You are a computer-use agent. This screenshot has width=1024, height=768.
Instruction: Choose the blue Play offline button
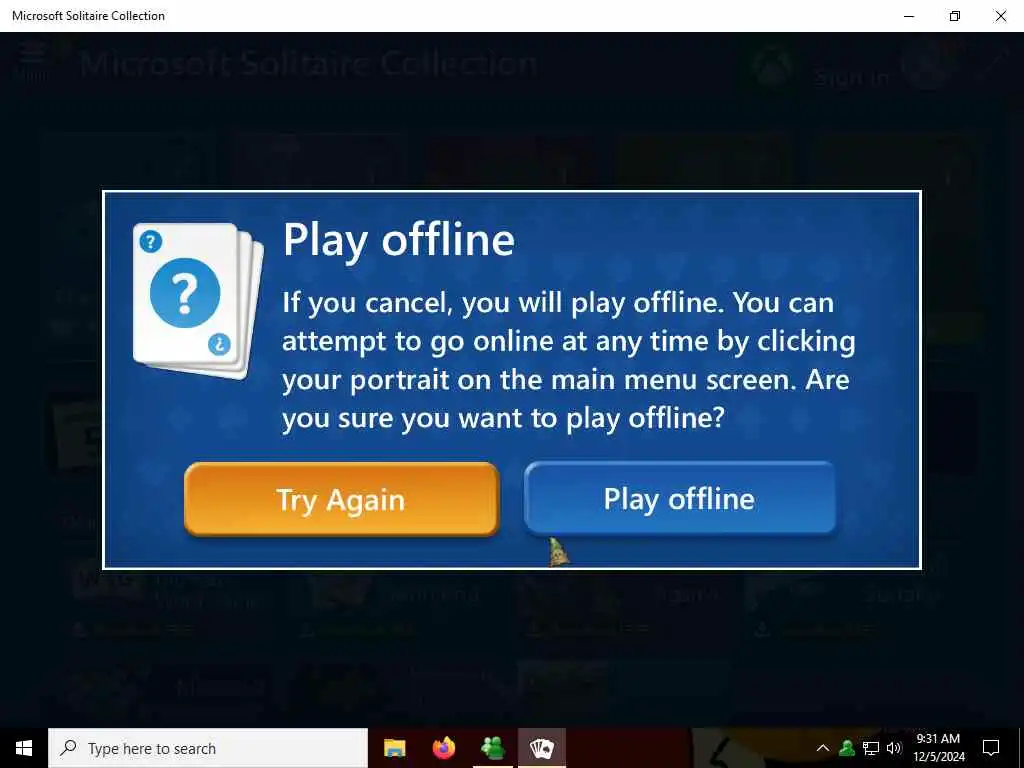pos(680,498)
